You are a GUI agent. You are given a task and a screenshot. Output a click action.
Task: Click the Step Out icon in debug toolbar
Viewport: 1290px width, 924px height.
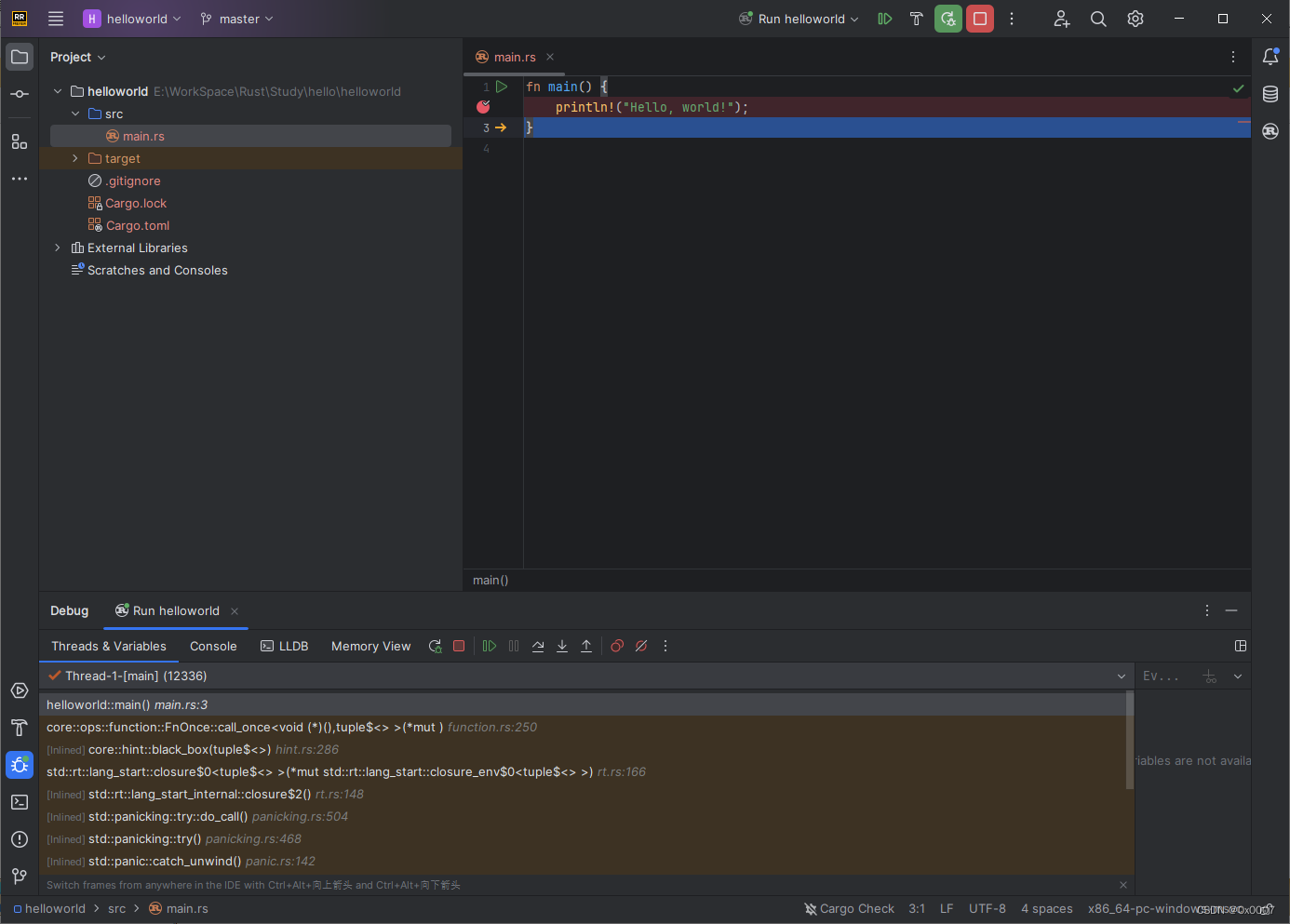point(586,646)
